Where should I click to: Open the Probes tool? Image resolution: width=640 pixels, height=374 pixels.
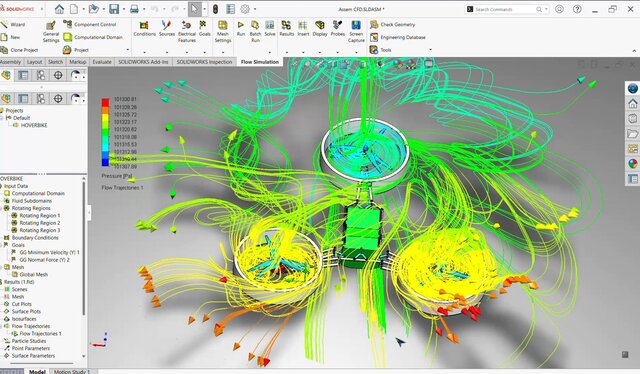click(338, 29)
